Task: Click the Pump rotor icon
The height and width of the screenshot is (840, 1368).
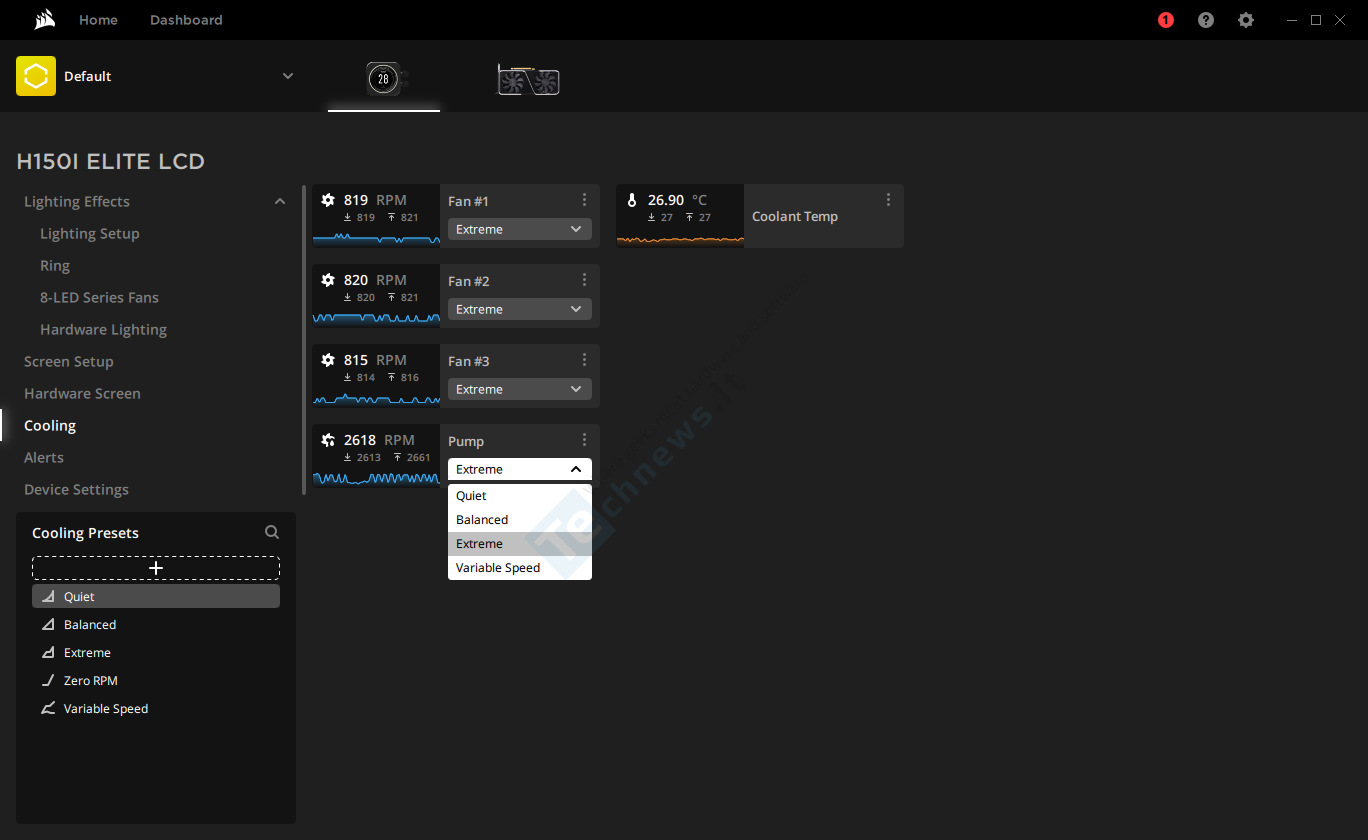Action: [328, 440]
